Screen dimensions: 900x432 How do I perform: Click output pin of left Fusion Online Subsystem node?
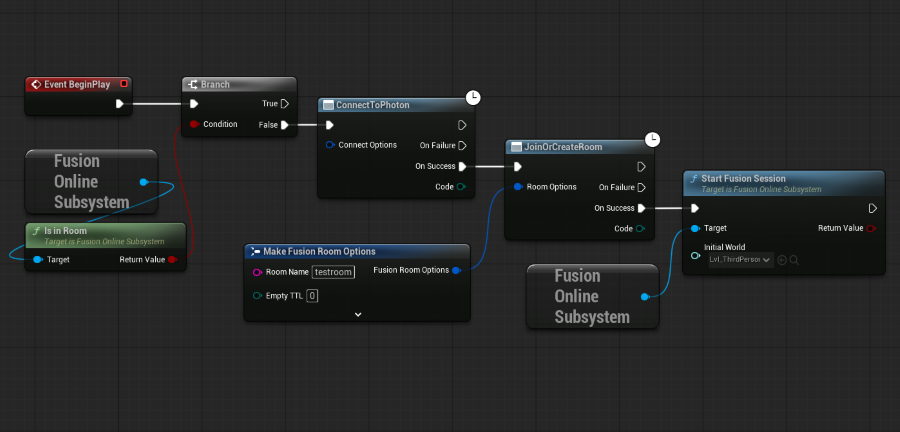click(x=143, y=182)
